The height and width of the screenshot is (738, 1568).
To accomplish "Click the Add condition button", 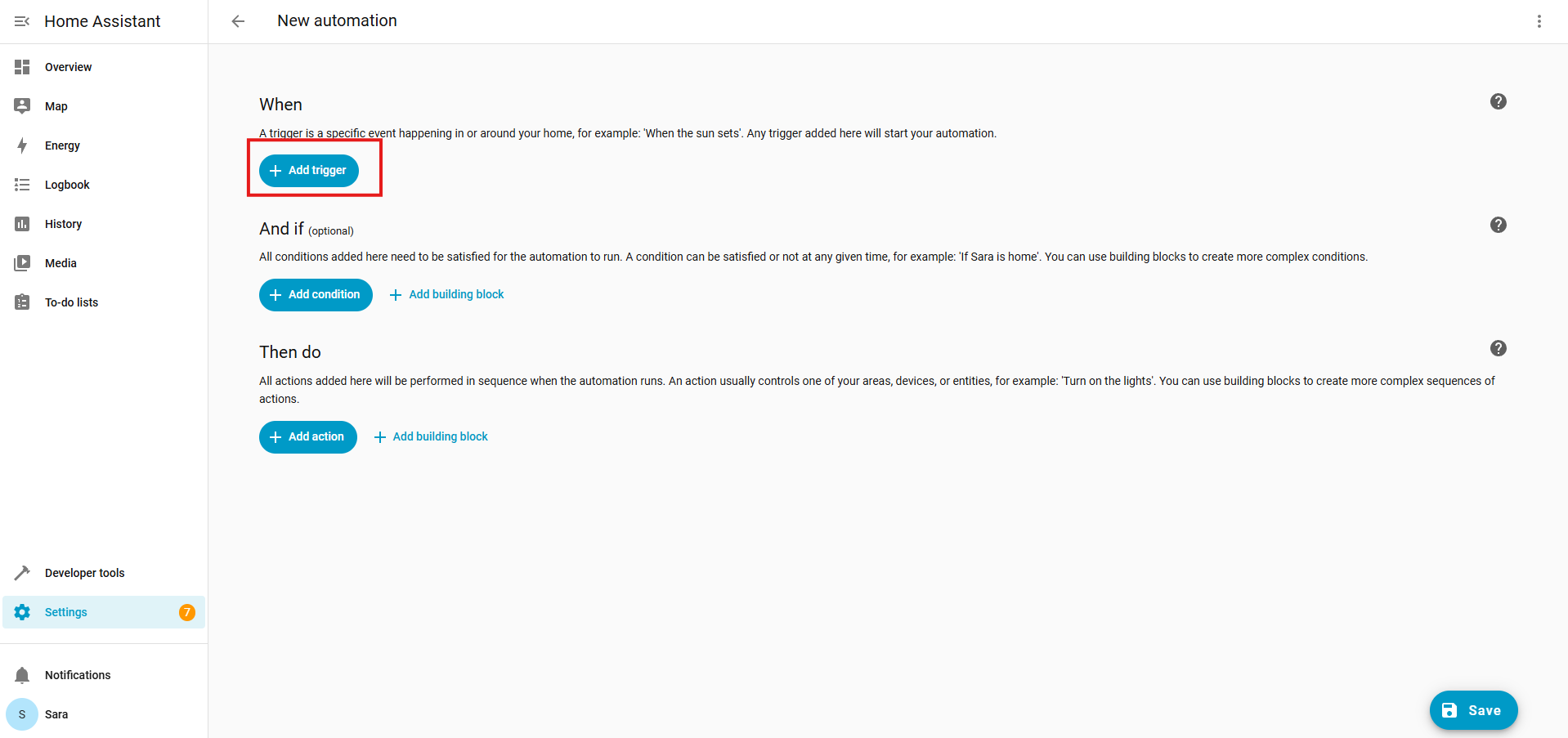I will (x=316, y=294).
